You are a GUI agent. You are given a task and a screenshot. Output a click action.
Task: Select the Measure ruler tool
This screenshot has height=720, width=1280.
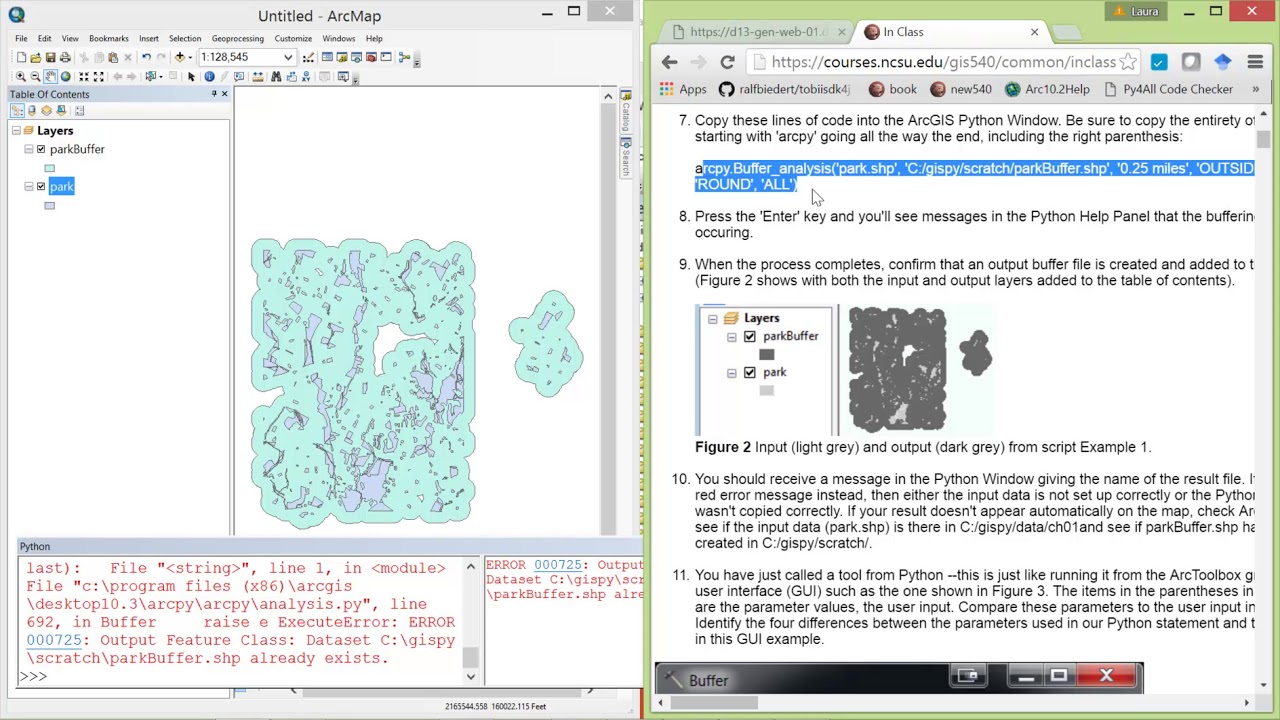[x=258, y=77]
